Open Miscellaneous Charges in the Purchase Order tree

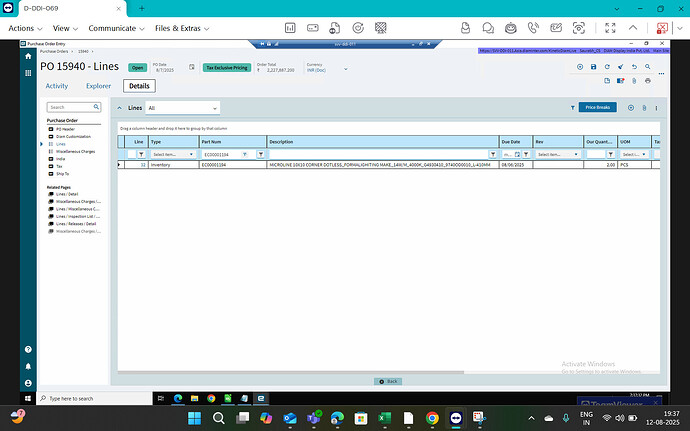click(x=75, y=151)
